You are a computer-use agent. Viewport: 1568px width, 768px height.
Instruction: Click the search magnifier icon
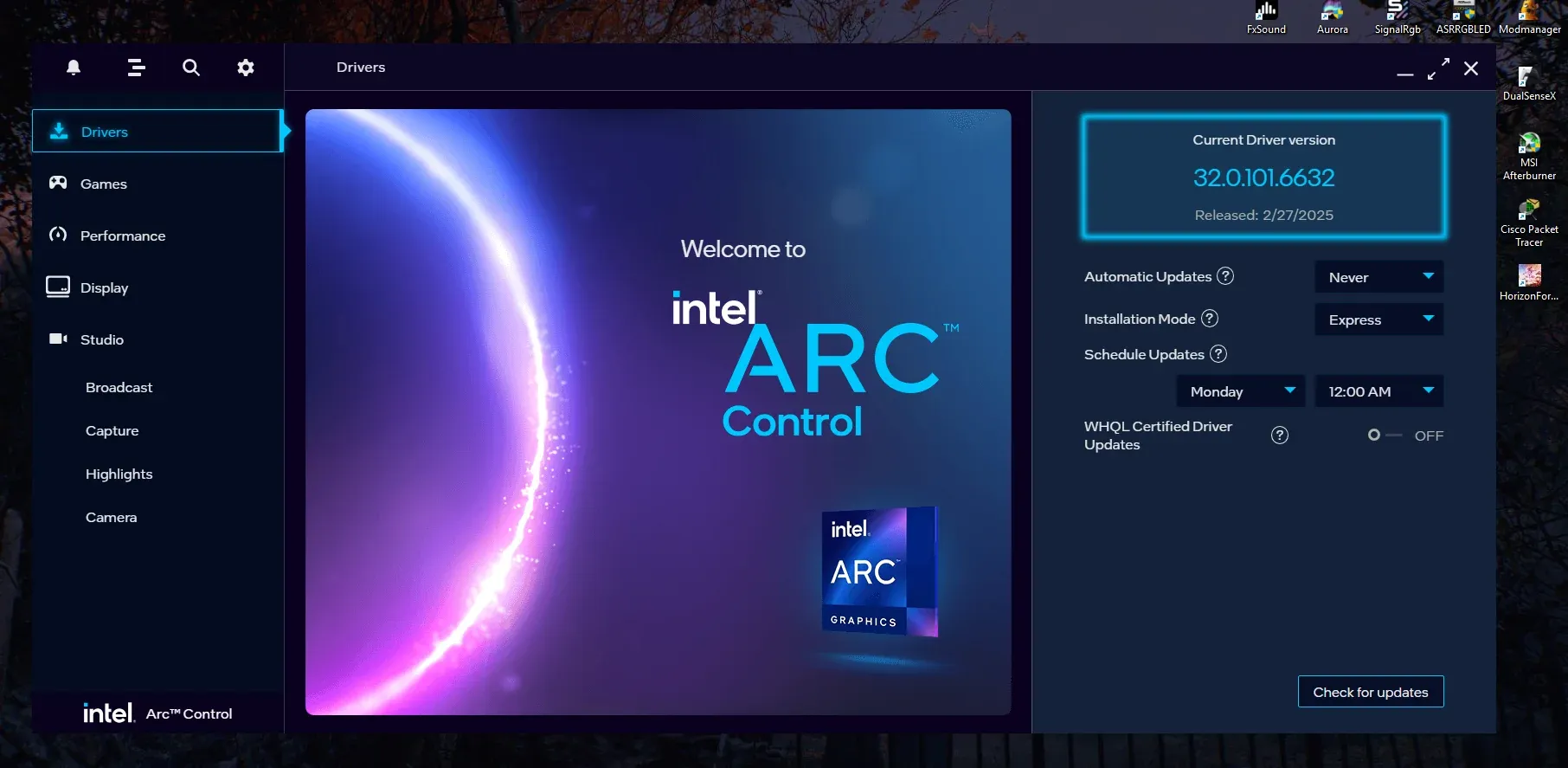point(191,68)
